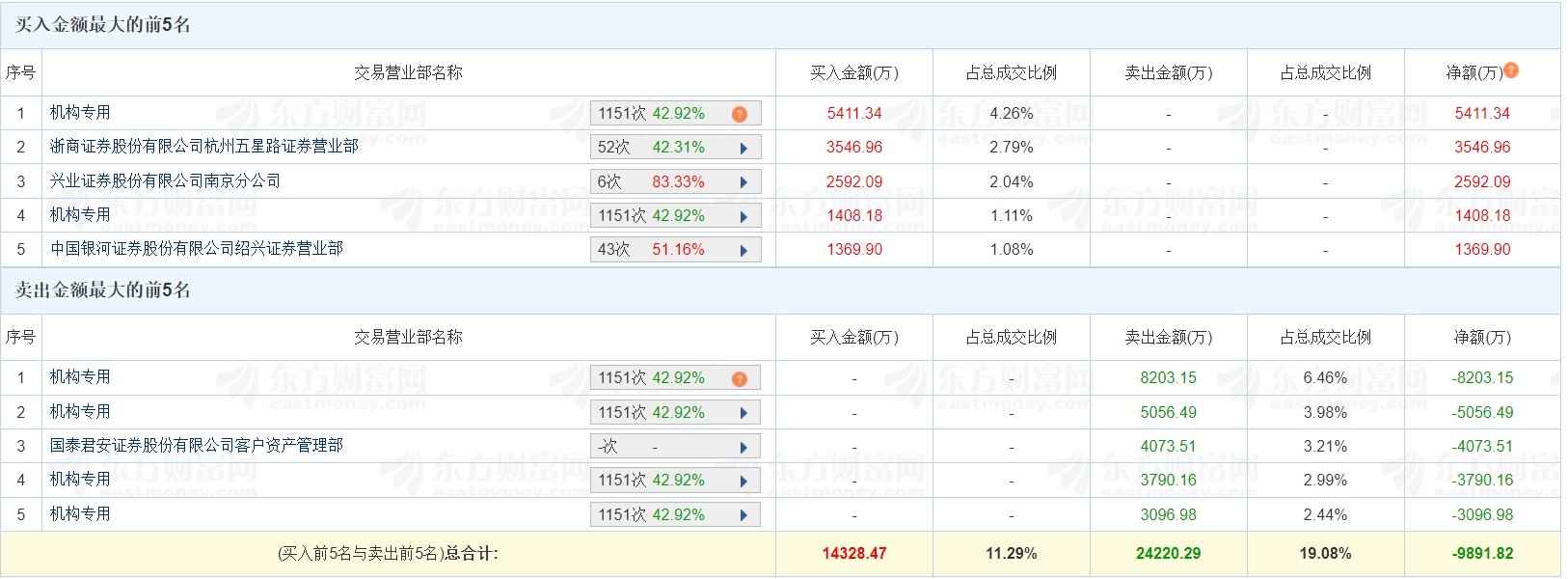Image resolution: width=1568 pixels, height=579 pixels.
Task: Click the -次 statistics box for 国泰君安
Action: click(675, 447)
